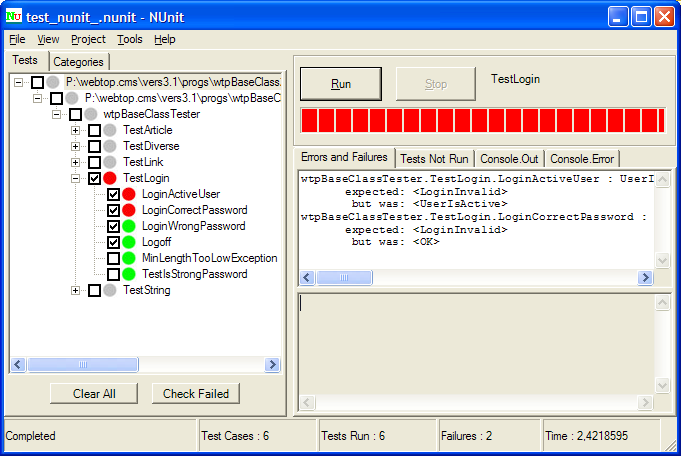The image size is (681, 456).
Task: Tick the checkbox for TestArticle
Action: (94, 130)
